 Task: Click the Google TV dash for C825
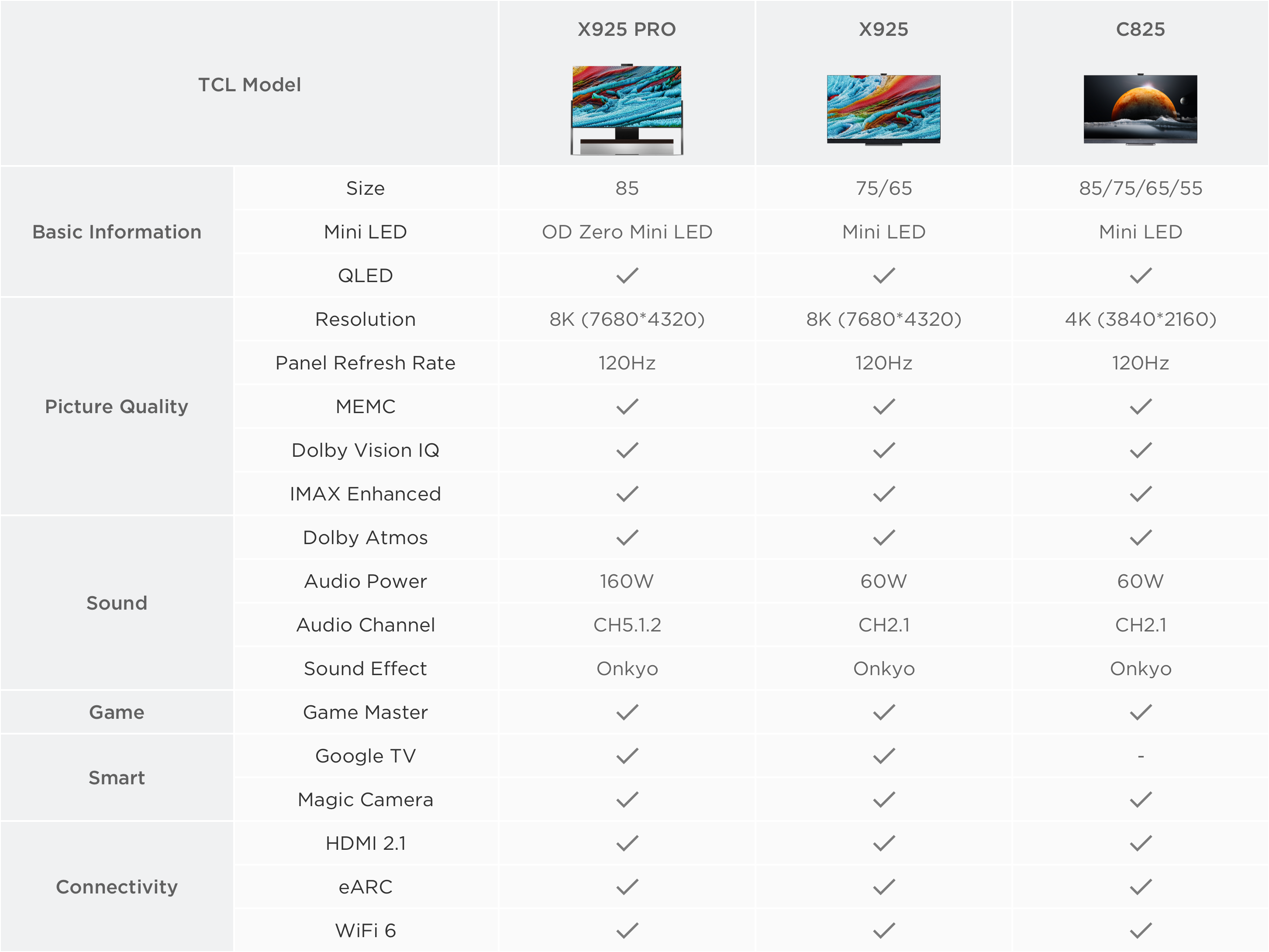(x=1141, y=756)
